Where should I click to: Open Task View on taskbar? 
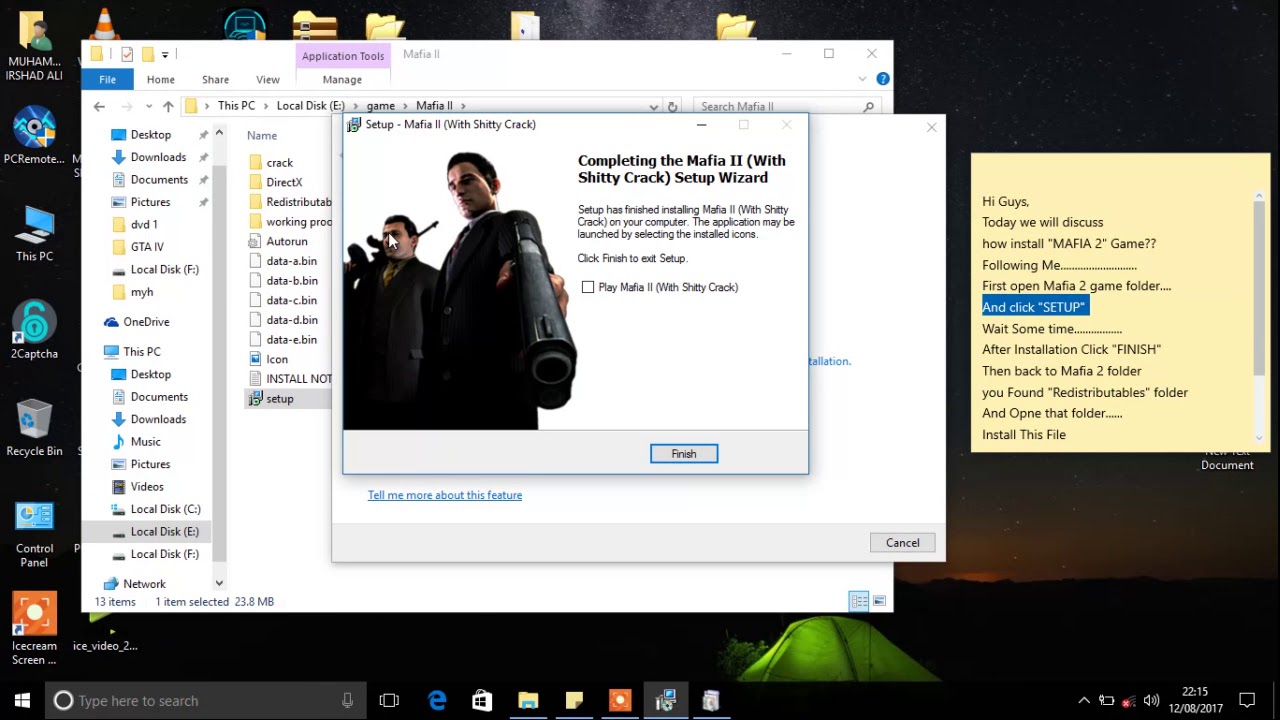click(x=389, y=701)
